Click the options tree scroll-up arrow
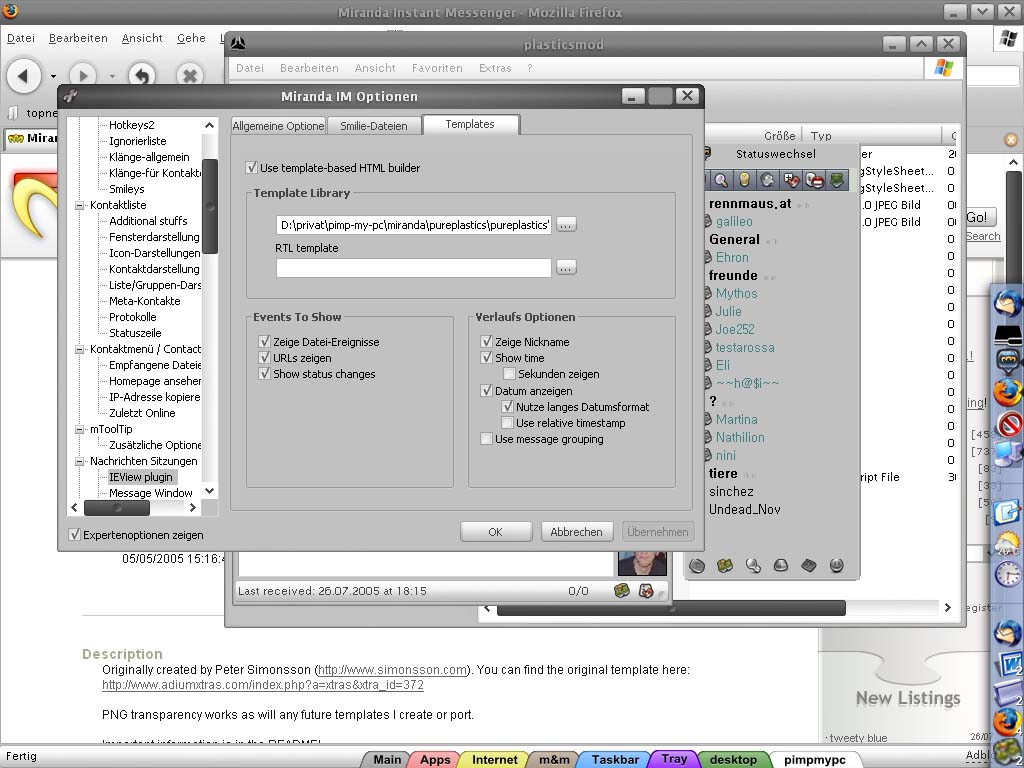The width and height of the screenshot is (1024, 768). pos(209,125)
